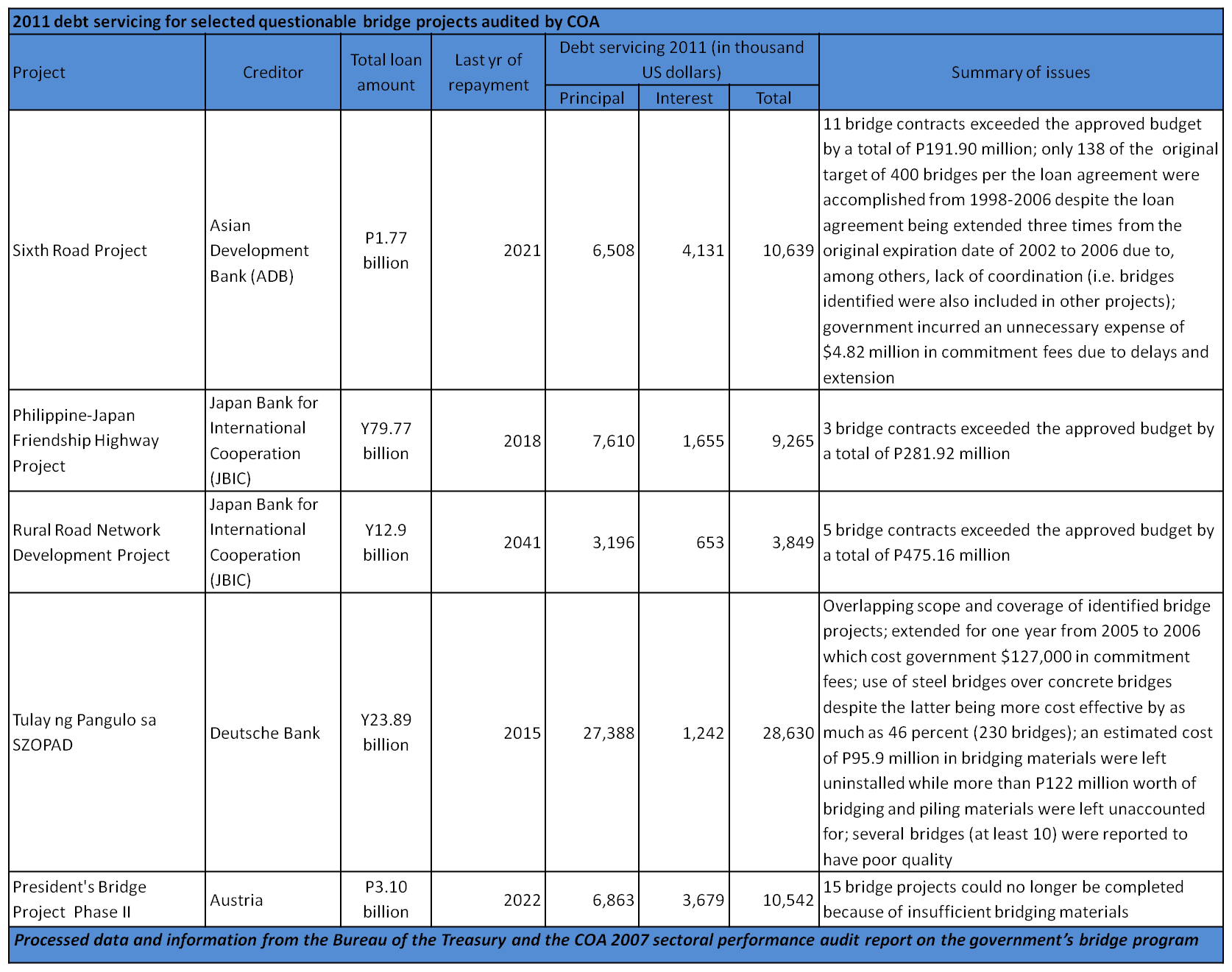This screenshot has height=972, width=1232.
Task: Click 2011 at the start of title
Action: [31, 21]
